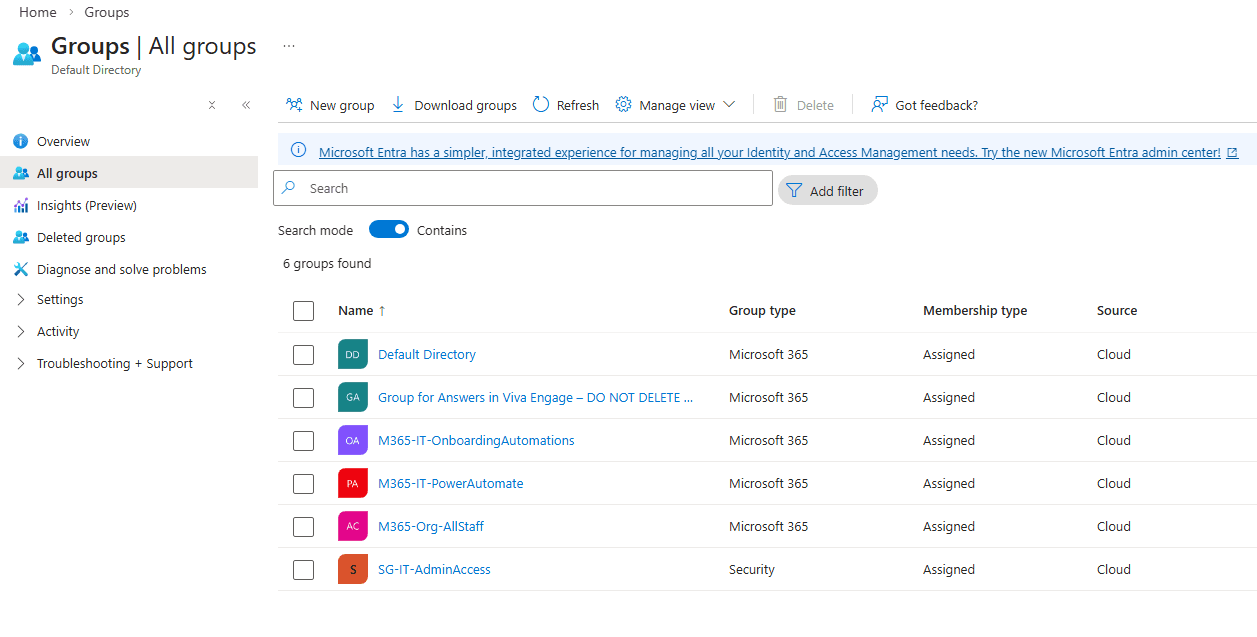Click the Download groups icon
1257x637 pixels.
[x=398, y=105]
